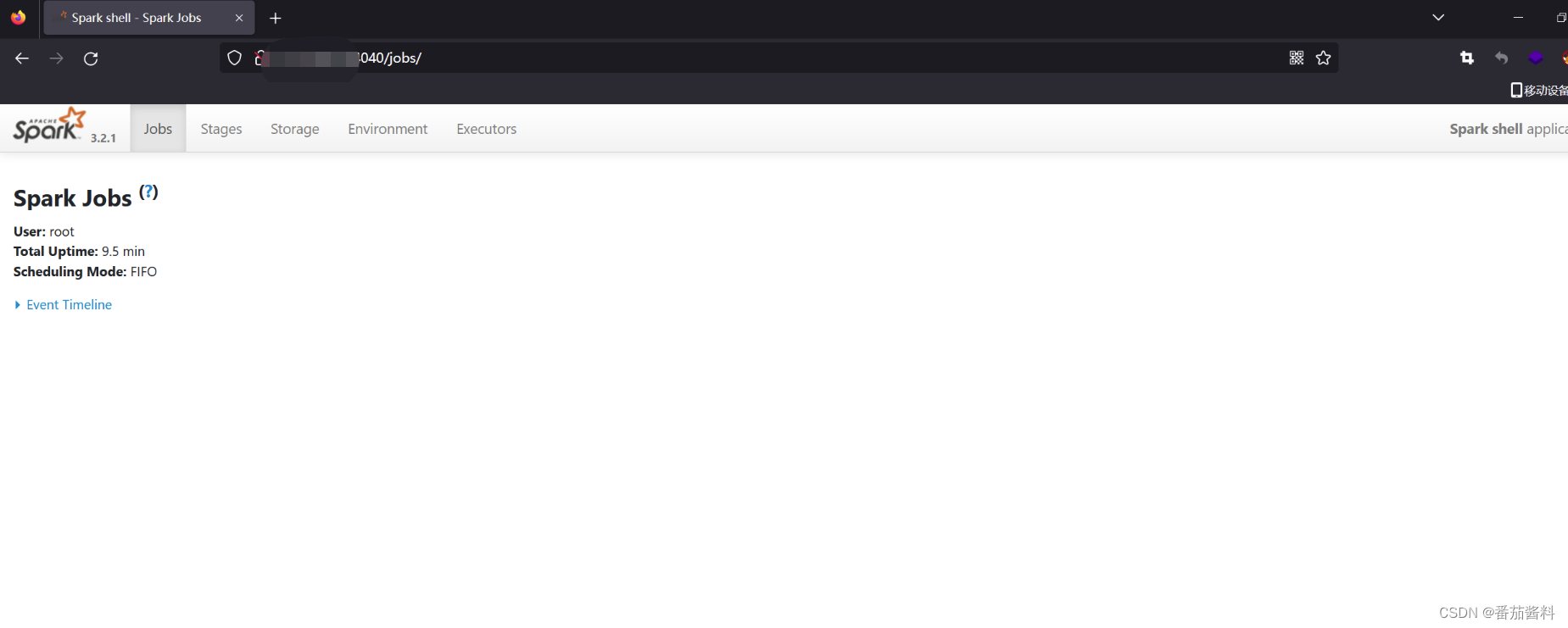
Task: Click the 'Total Uptime: 9.5 min' text
Action: point(79,252)
